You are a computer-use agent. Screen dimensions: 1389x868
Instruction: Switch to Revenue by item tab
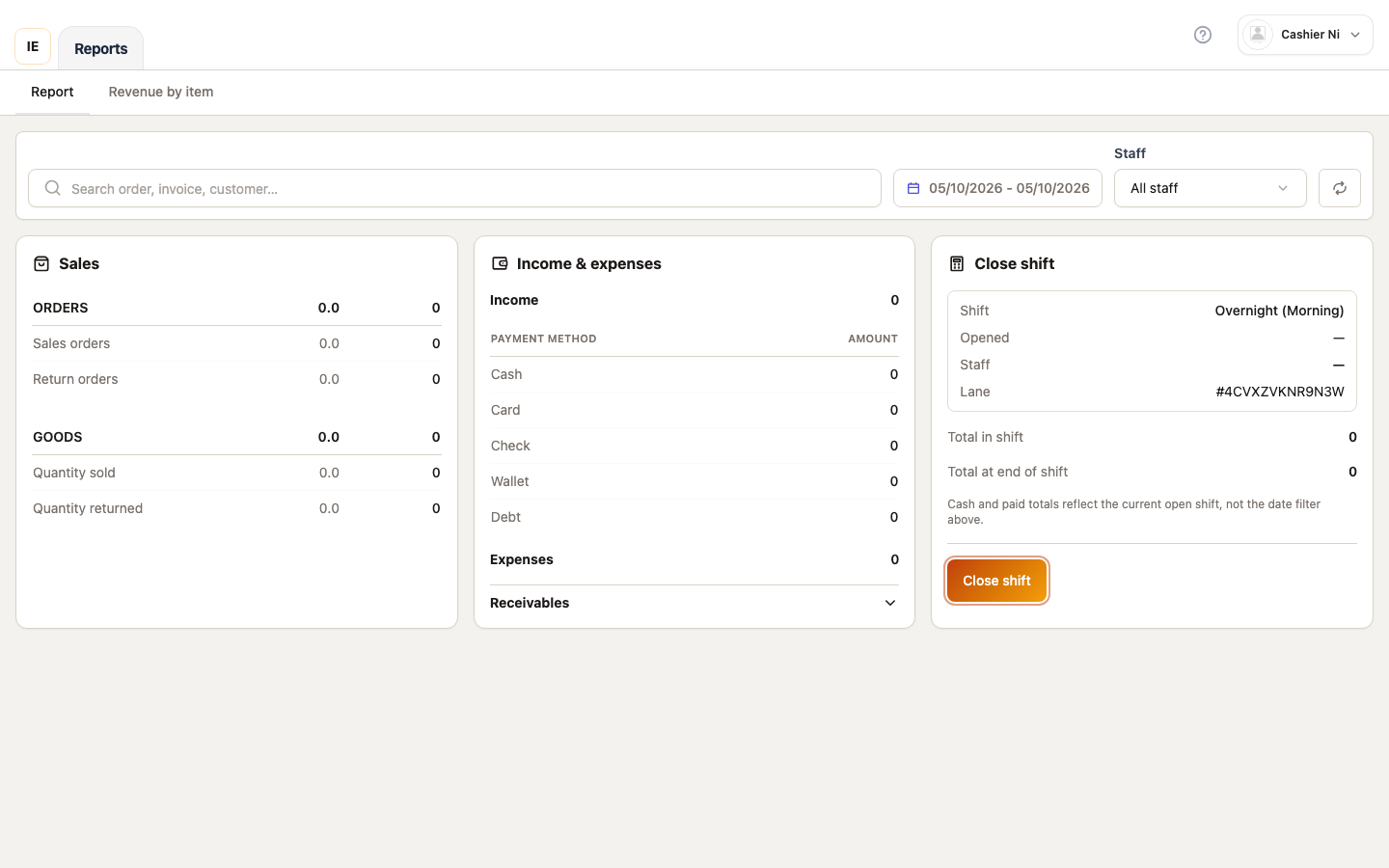point(161,92)
